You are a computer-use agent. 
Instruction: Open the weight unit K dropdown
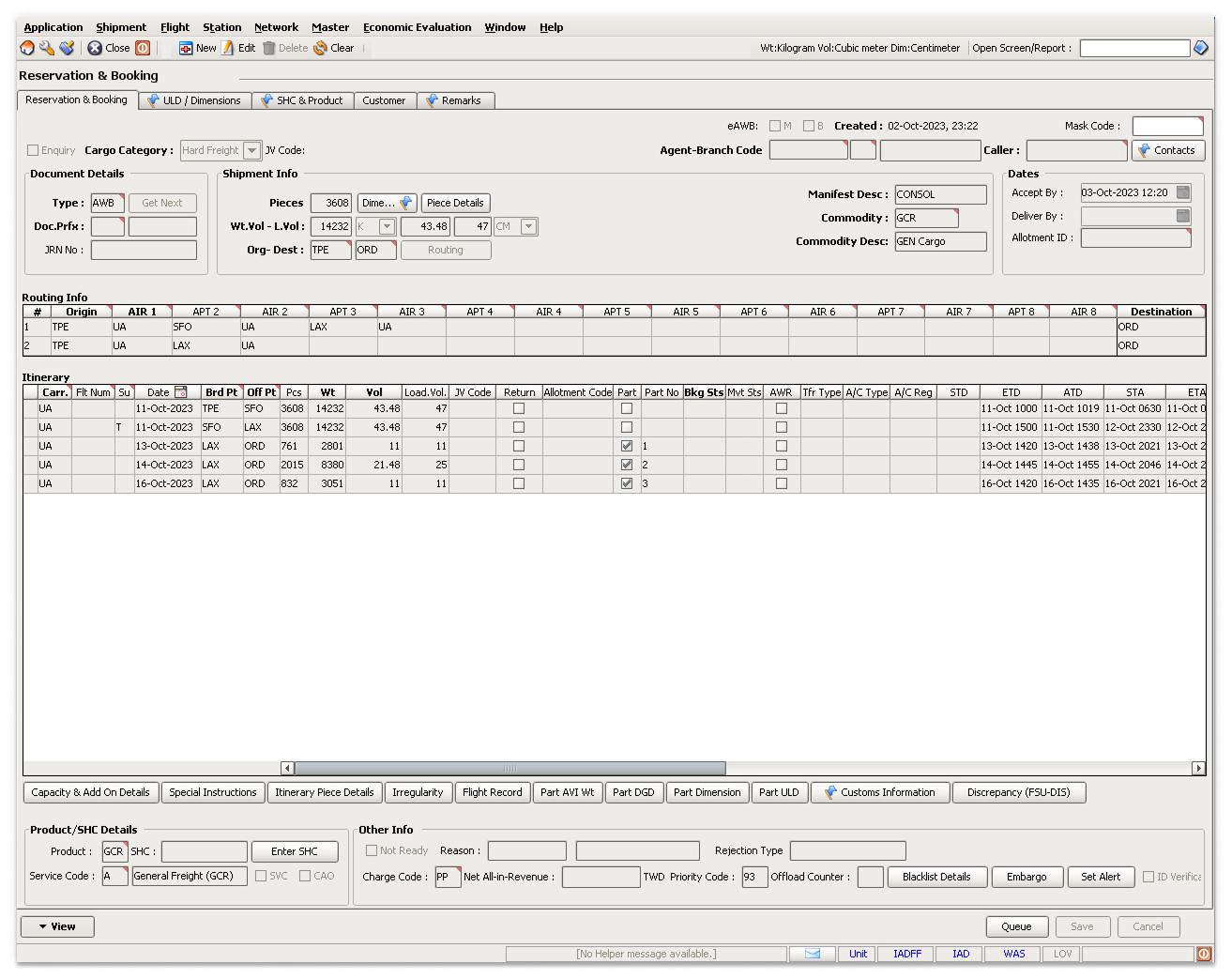tap(387, 226)
